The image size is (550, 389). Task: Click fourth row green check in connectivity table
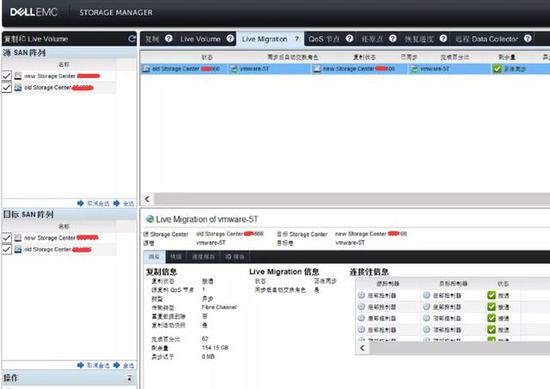[491, 330]
